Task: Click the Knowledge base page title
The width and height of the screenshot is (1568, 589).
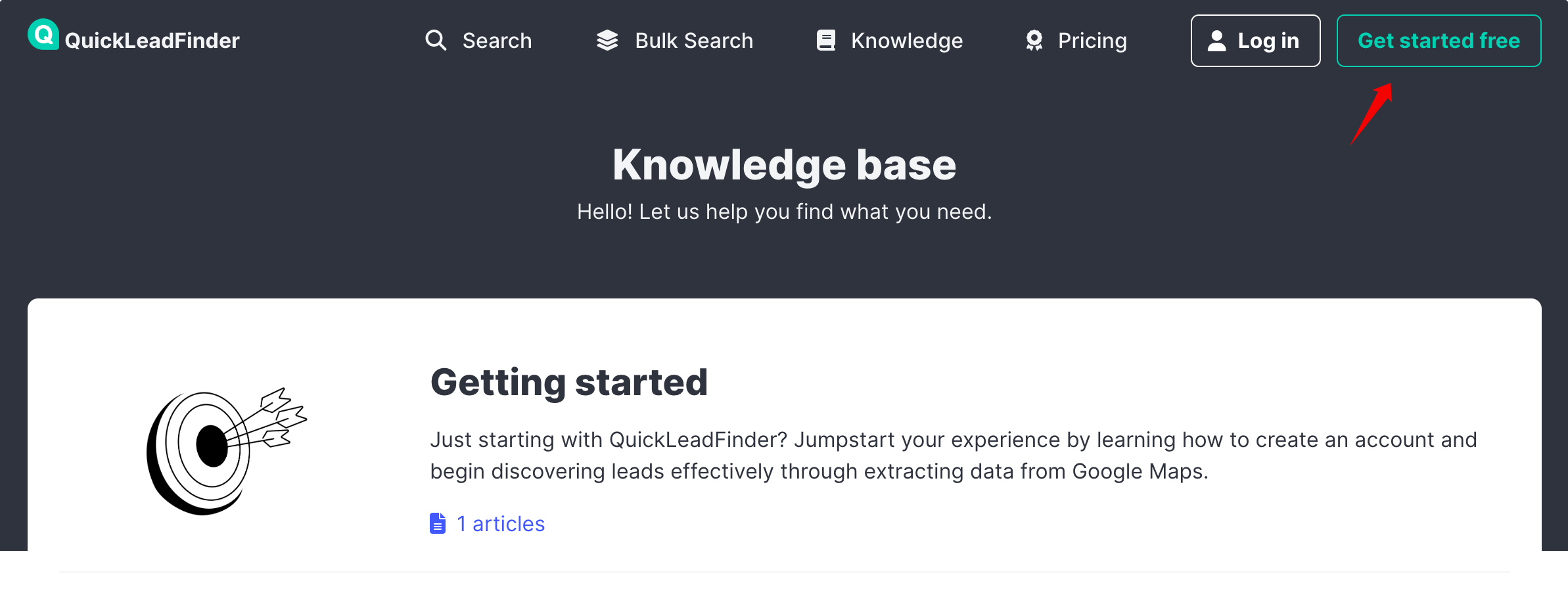Action: pyautogui.click(x=784, y=164)
